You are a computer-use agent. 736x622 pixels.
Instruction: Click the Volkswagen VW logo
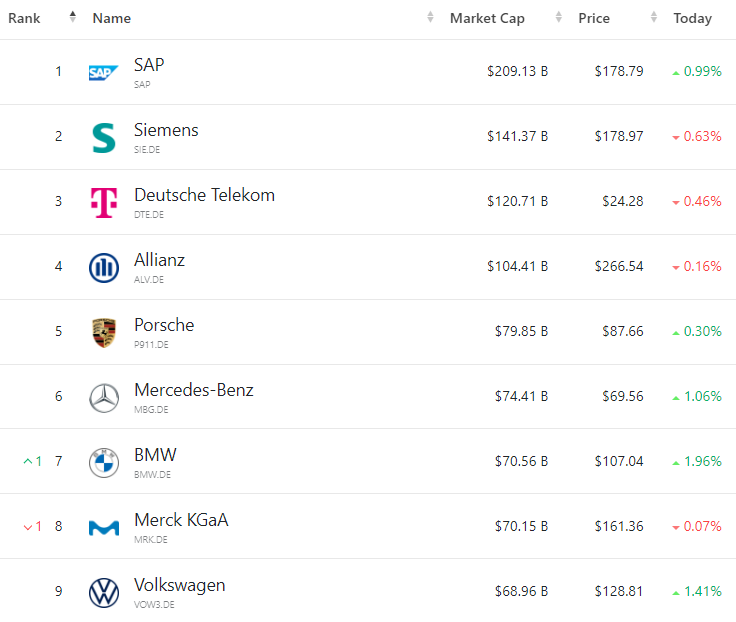[103, 592]
